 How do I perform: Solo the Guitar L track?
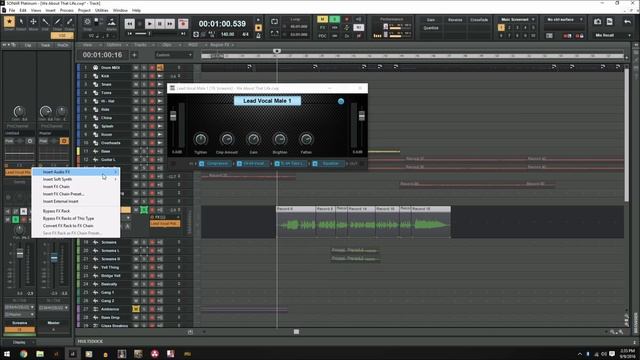pos(144,160)
